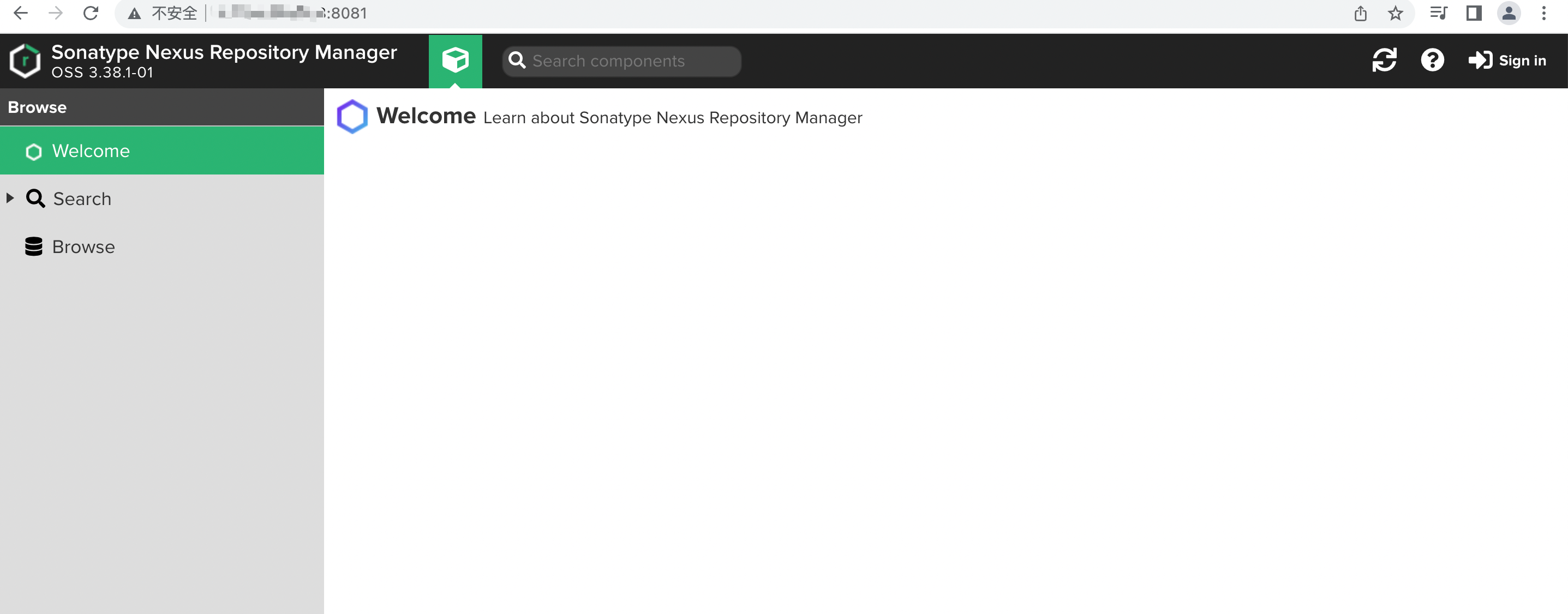This screenshot has width=1568, height=614.
Task: Click Sonatype Nexus Repository Manager title
Action: (x=224, y=53)
